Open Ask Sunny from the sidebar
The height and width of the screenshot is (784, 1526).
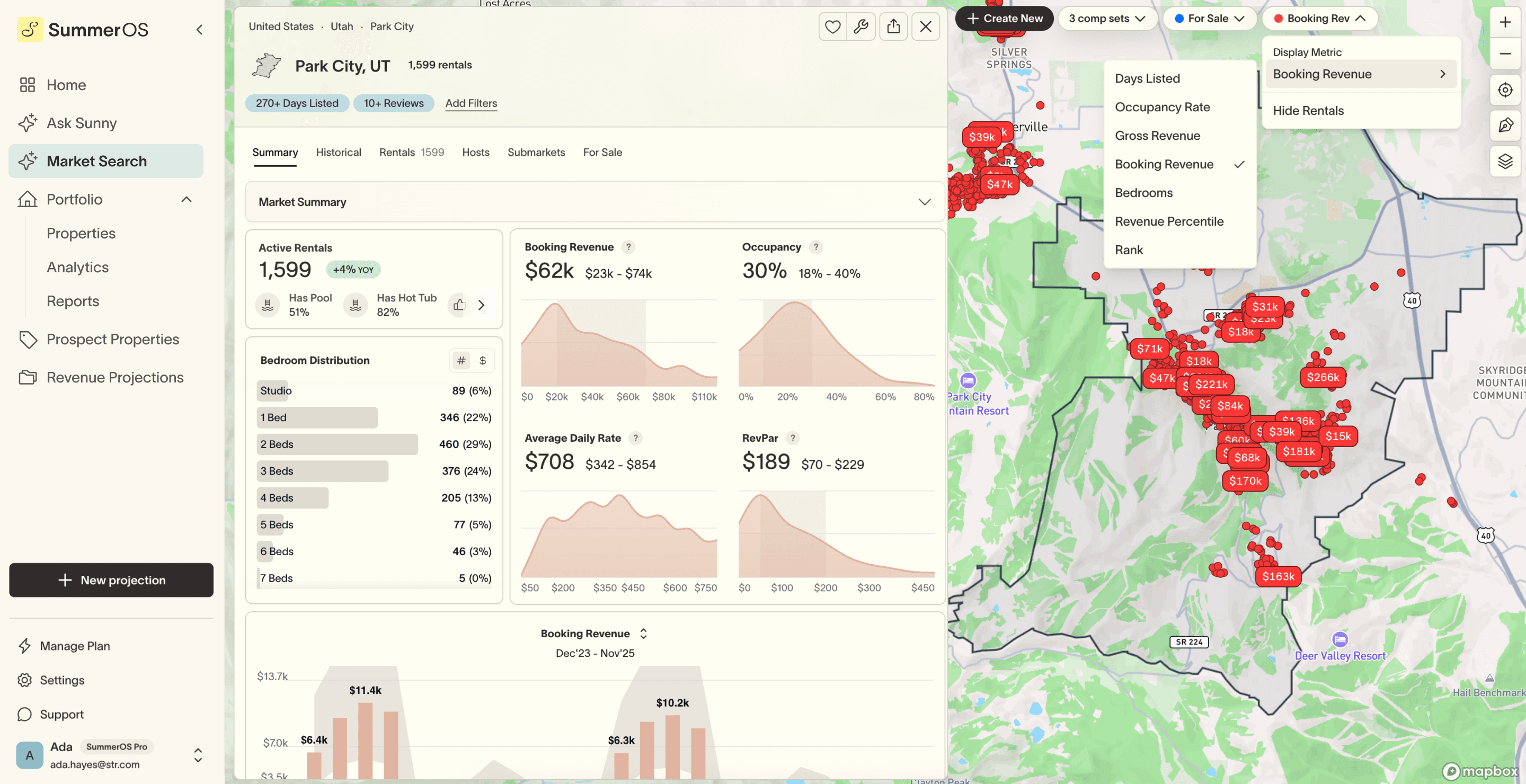click(82, 122)
